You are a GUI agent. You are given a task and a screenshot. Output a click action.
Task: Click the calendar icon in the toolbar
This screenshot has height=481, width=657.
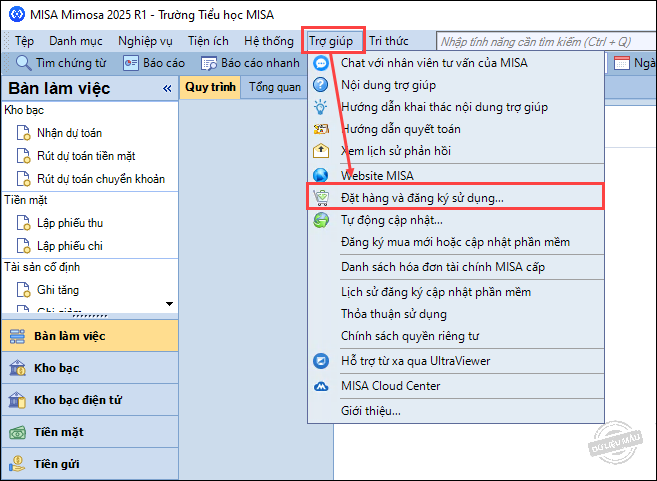[621, 63]
